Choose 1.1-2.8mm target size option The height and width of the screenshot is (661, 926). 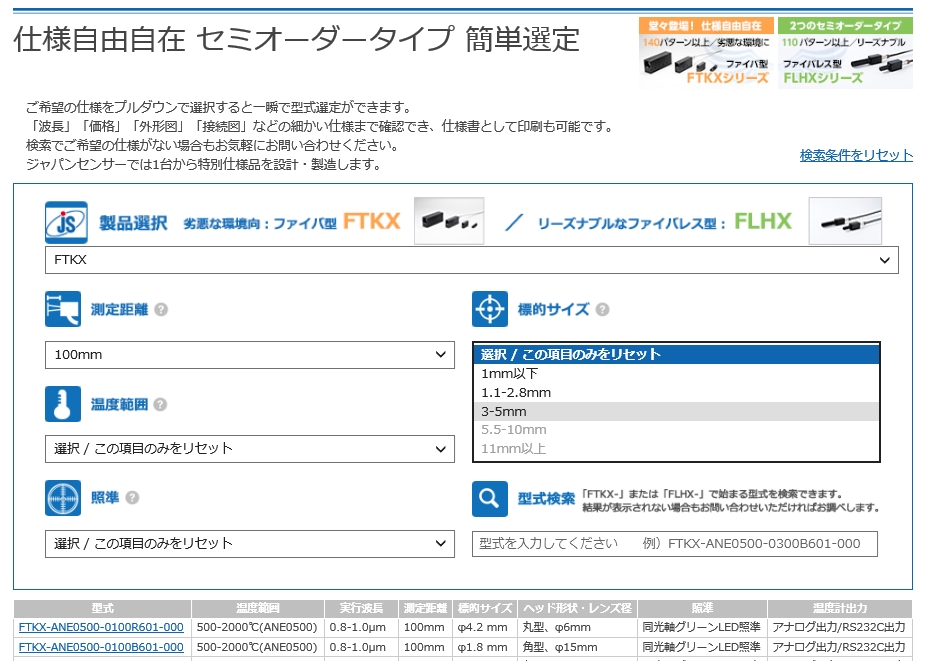(676, 392)
